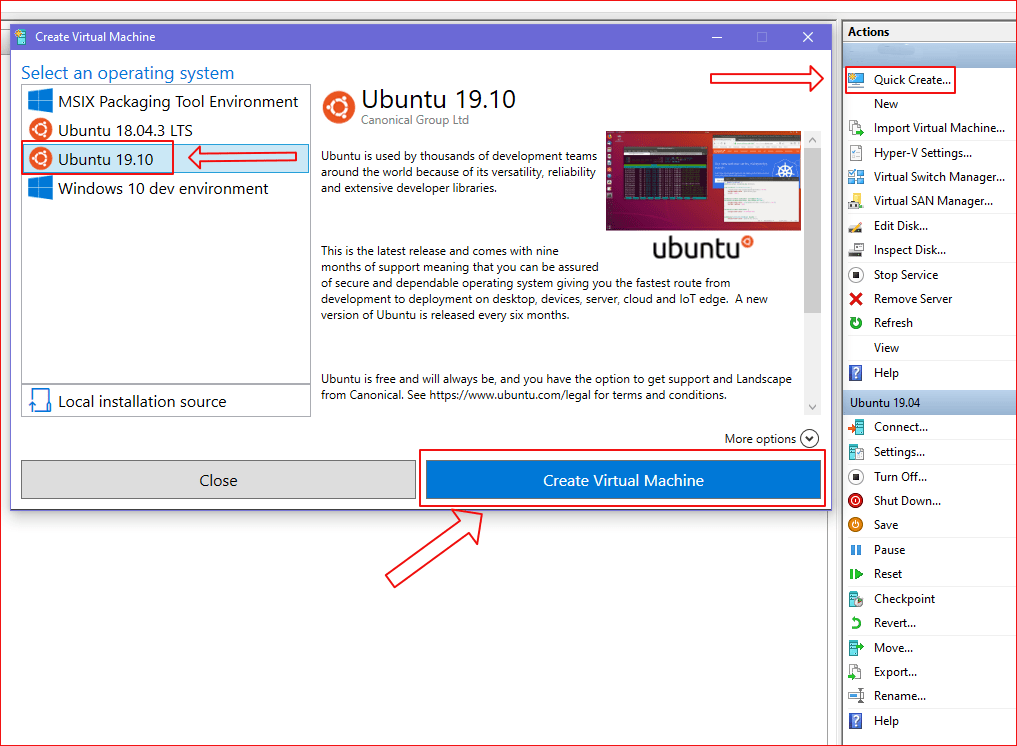Open the New submenu in Actions
This screenshot has width=1017, height=746.
tap(885, 104)
